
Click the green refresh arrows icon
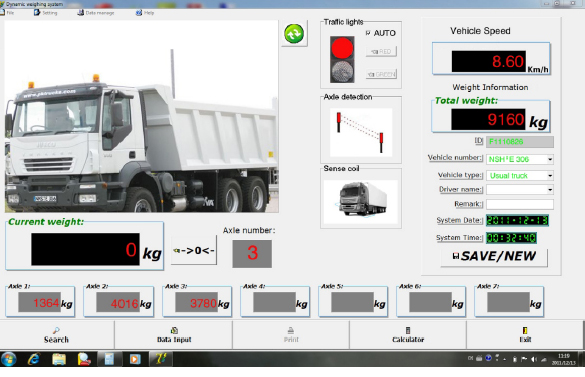294,34
